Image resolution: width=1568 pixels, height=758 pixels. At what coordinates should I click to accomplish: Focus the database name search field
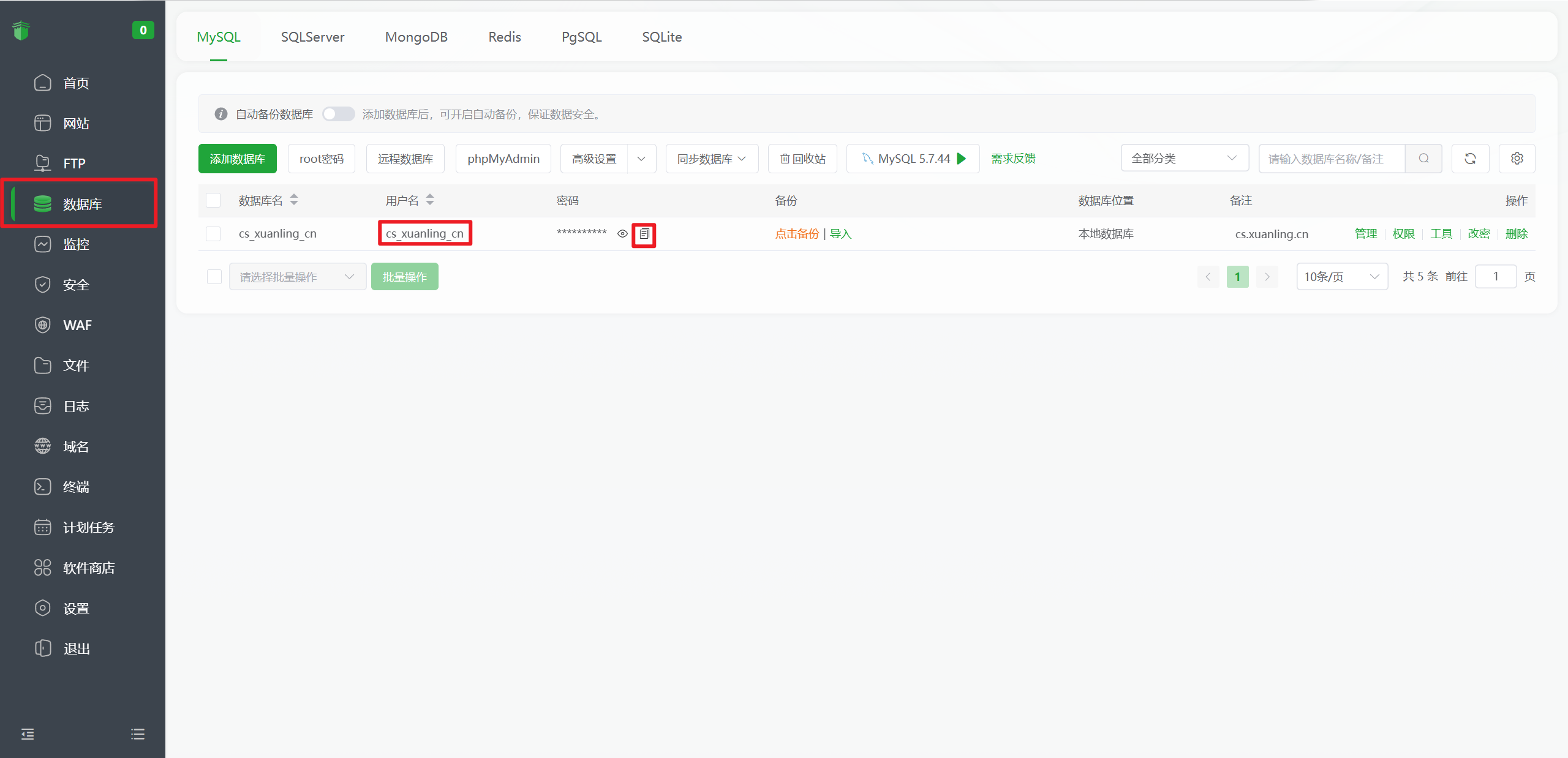coord(1331,159)
